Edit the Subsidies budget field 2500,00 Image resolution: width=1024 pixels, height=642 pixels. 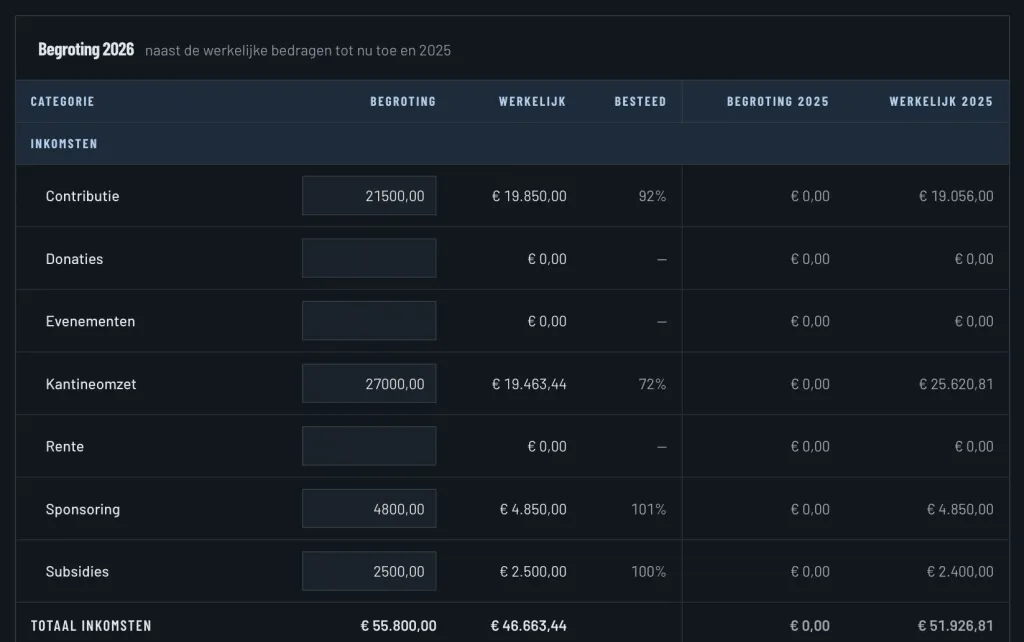click(x=369, y=571)
